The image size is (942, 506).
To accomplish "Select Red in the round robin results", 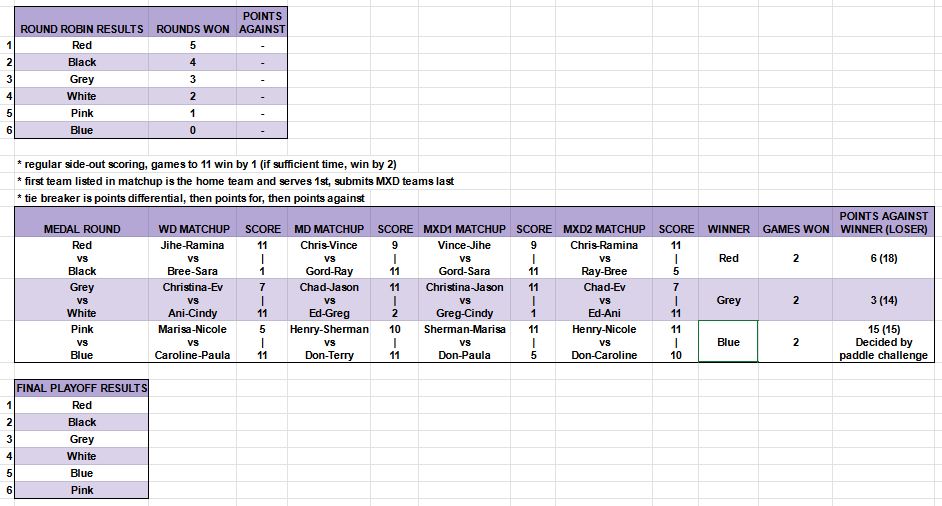I will pos(82,45).
